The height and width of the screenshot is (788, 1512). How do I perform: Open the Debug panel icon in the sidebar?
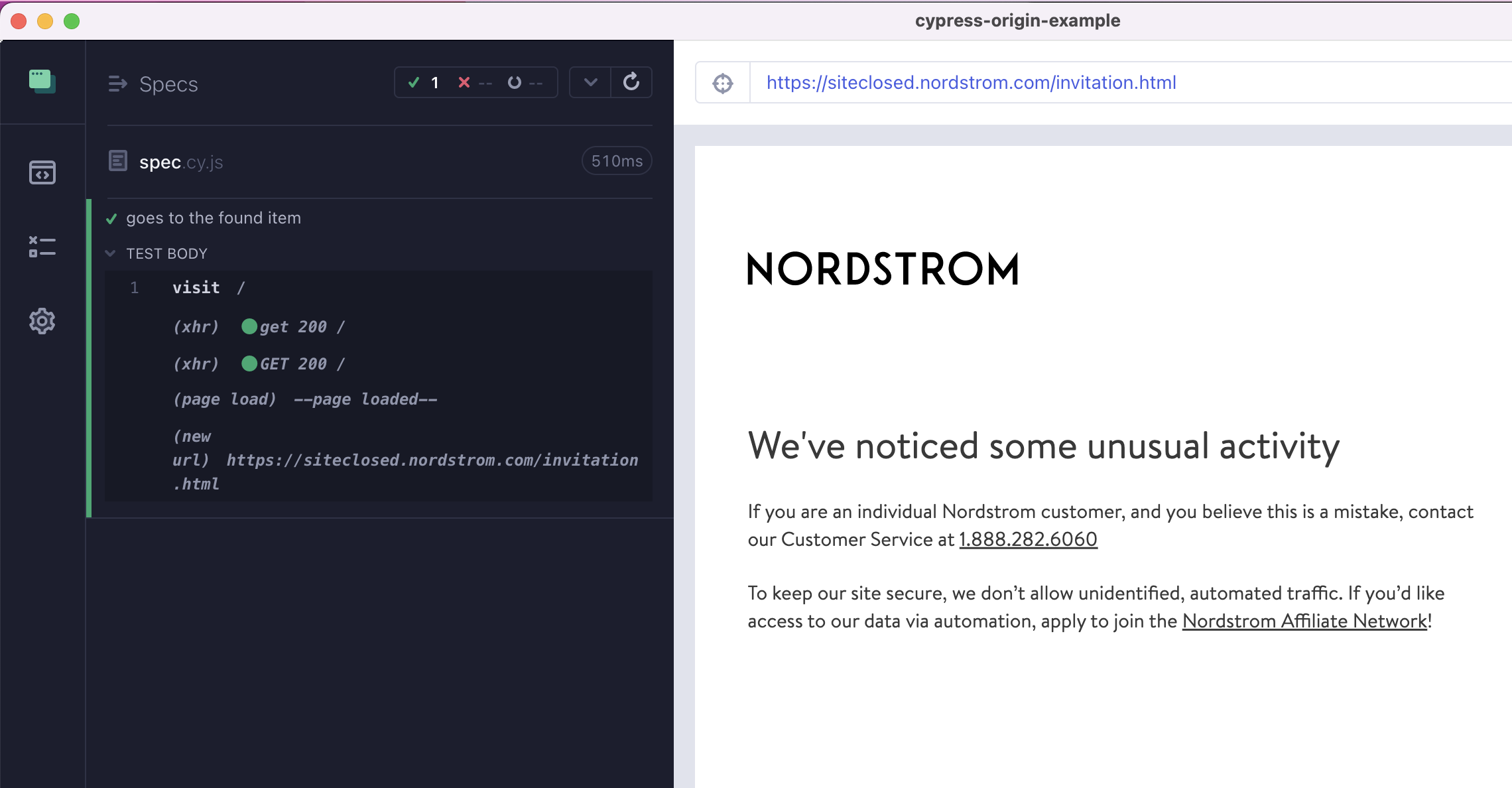pyautogui.click(x=42, y=247)
